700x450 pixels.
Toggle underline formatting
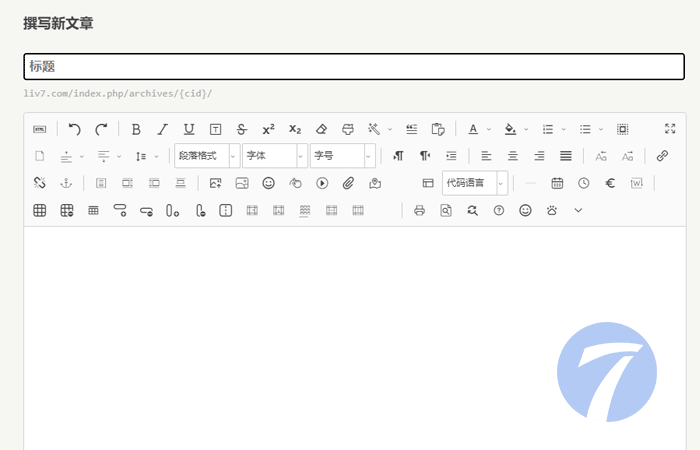(189, 129)
